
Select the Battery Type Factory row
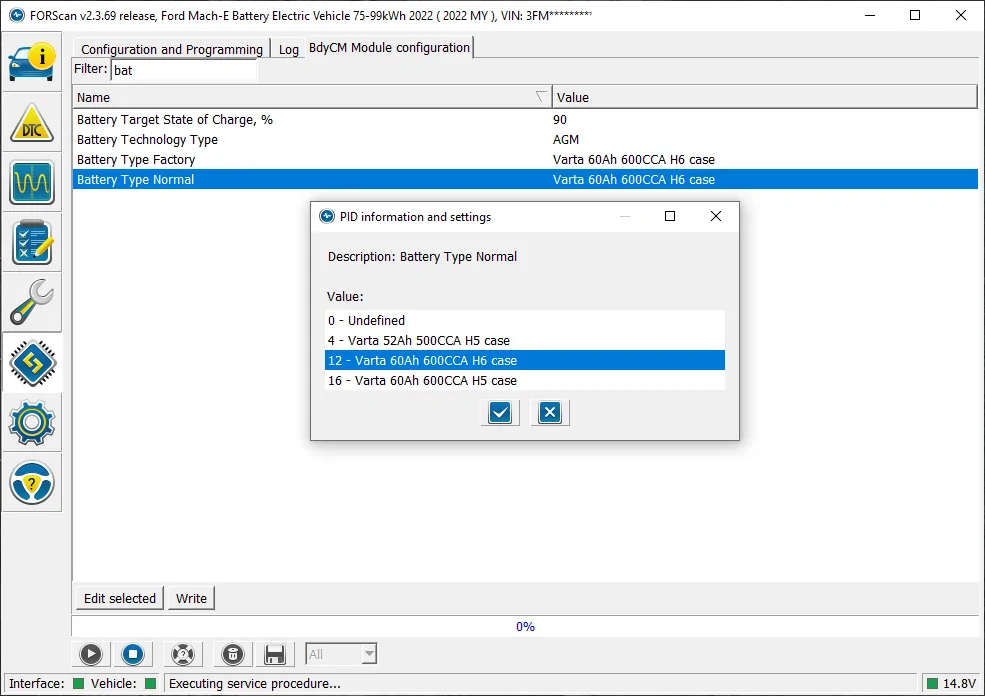(525, 160)
